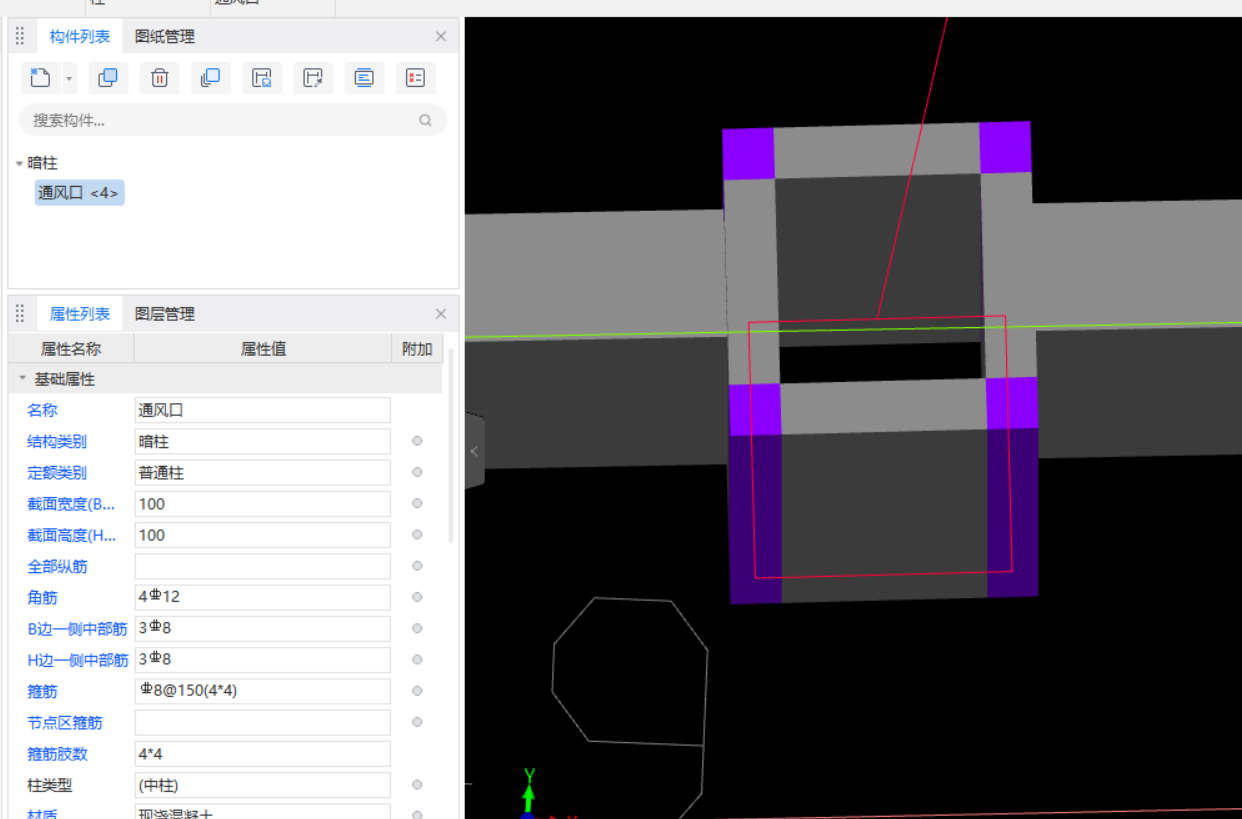Click the green Y axis indicator
1242x819 pixels.
click(x=530, y=790)
